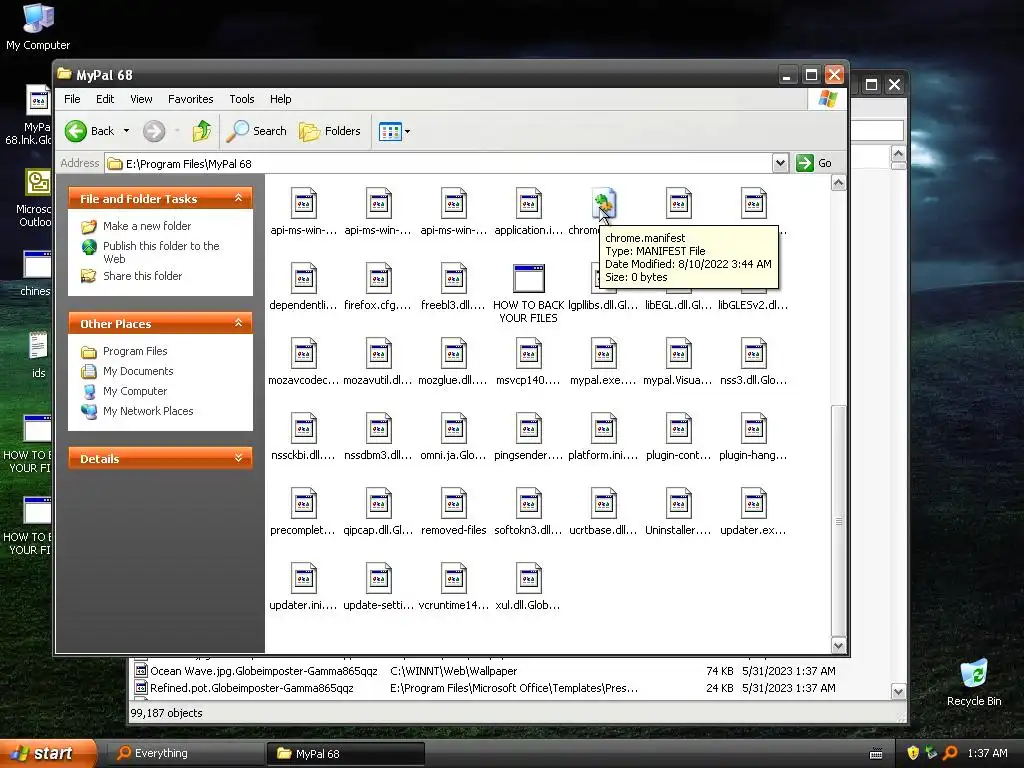Open the Edit menu
Screen dimensions: 1024x768
[x=105, y=99]
